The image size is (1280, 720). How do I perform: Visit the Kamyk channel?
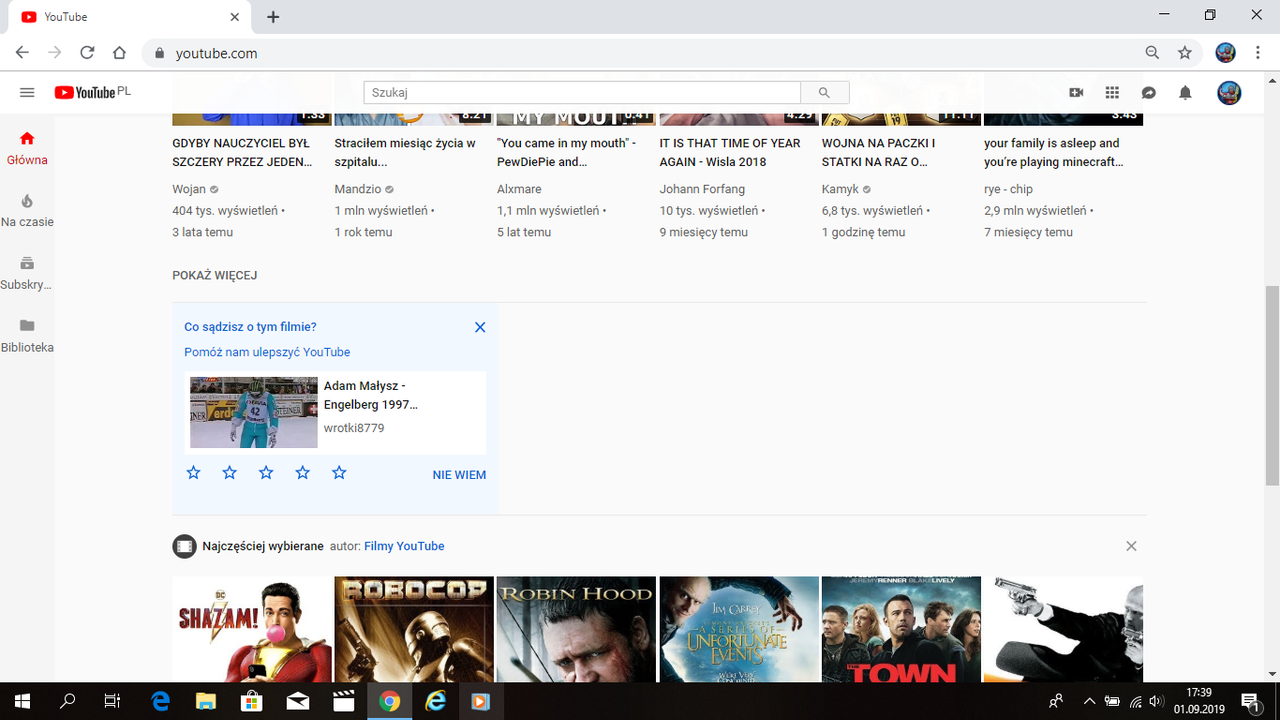coord(840,189)
